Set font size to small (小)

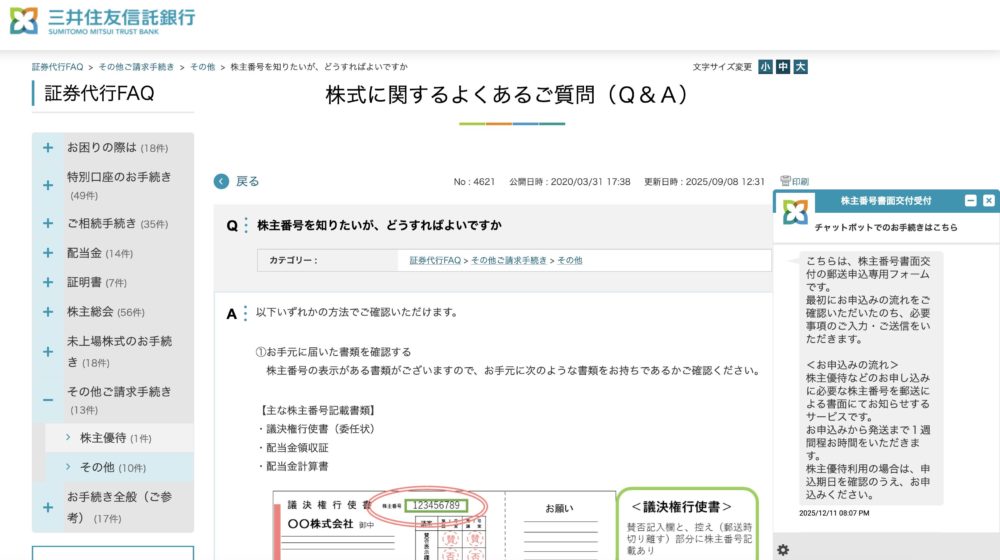765,67
